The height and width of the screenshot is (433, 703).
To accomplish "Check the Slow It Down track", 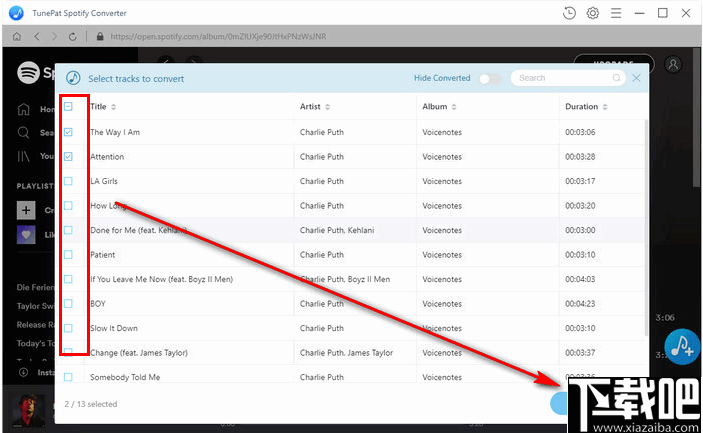I will pos(68,328).
